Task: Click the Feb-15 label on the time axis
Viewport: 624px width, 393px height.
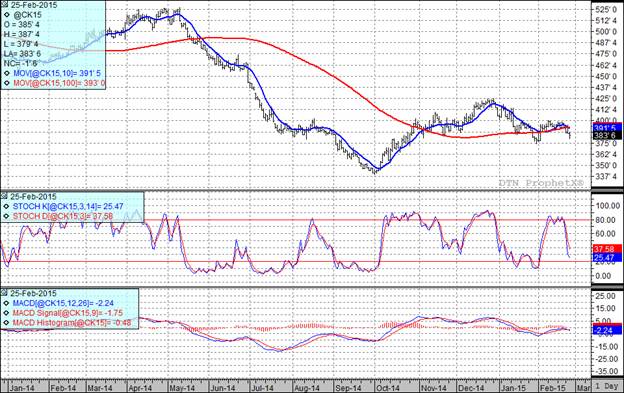Action: click(x=554, y=388)
